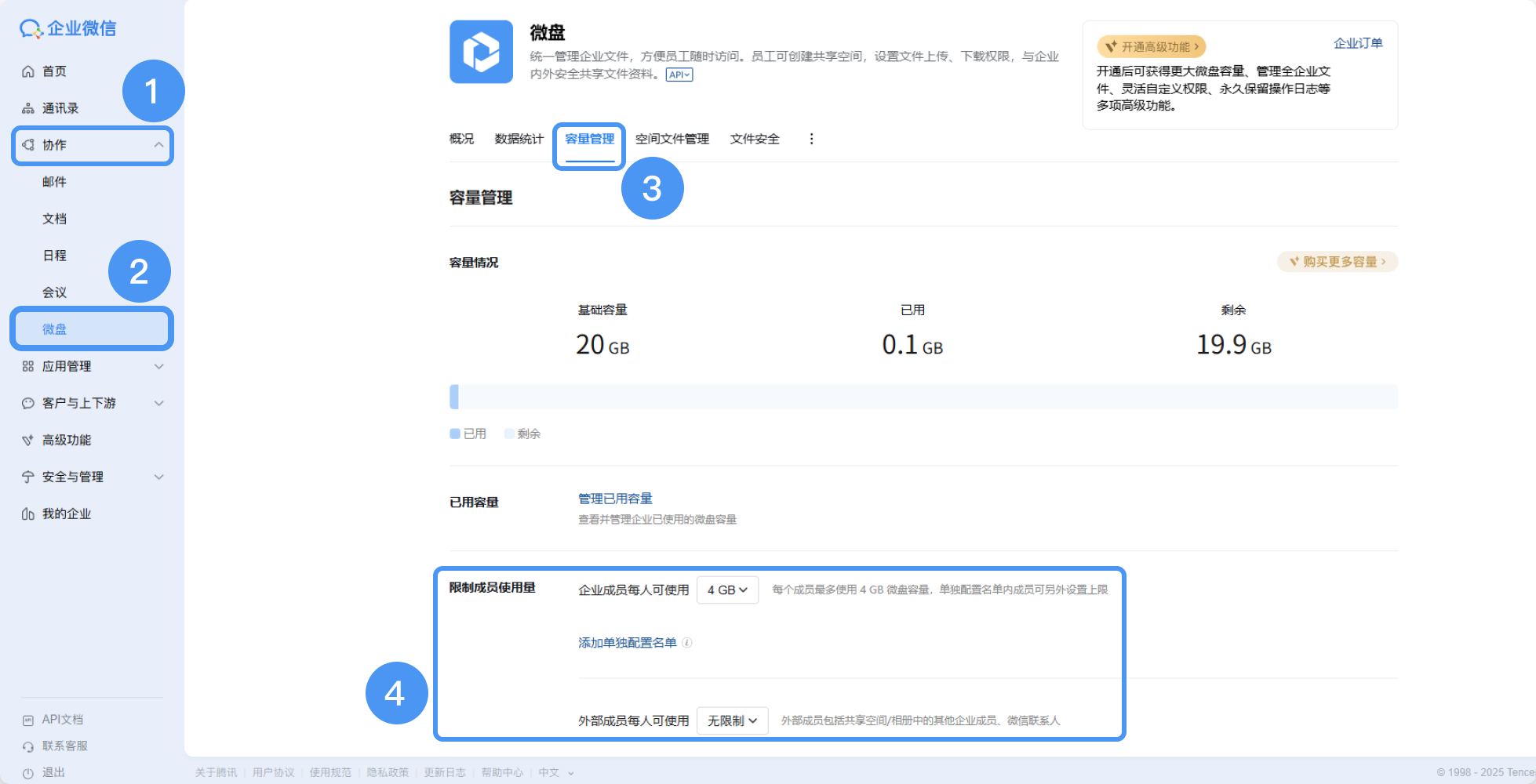Open the 隐私政策 footer link
This screenshot has height=784, width=1536.
(x=388, y=772)
